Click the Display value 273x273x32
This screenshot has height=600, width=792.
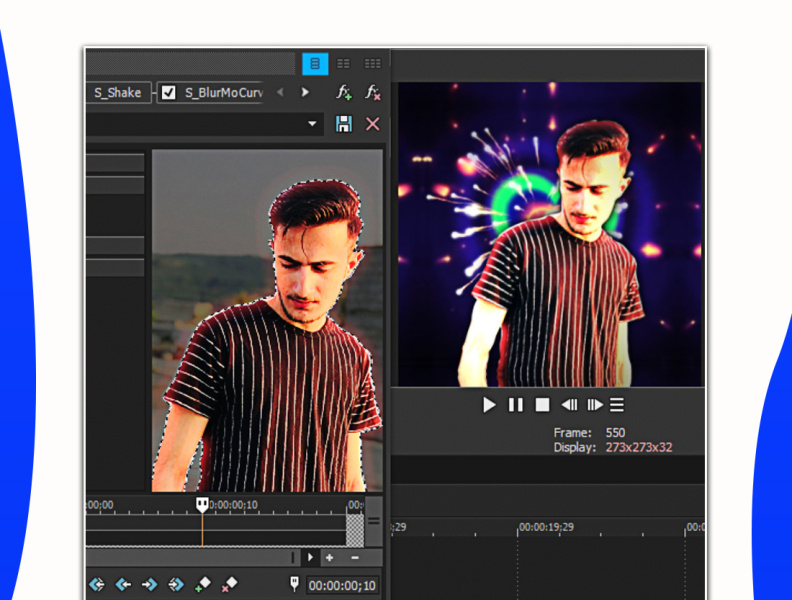(639, 447)
